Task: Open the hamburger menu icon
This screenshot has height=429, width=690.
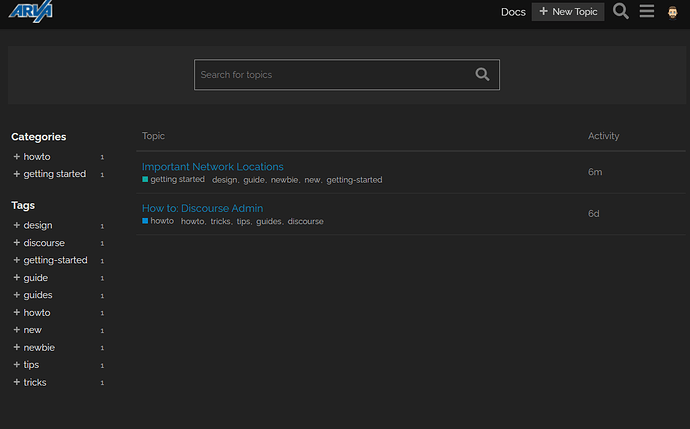Action: pyautogui.click(x=646, y=11)
